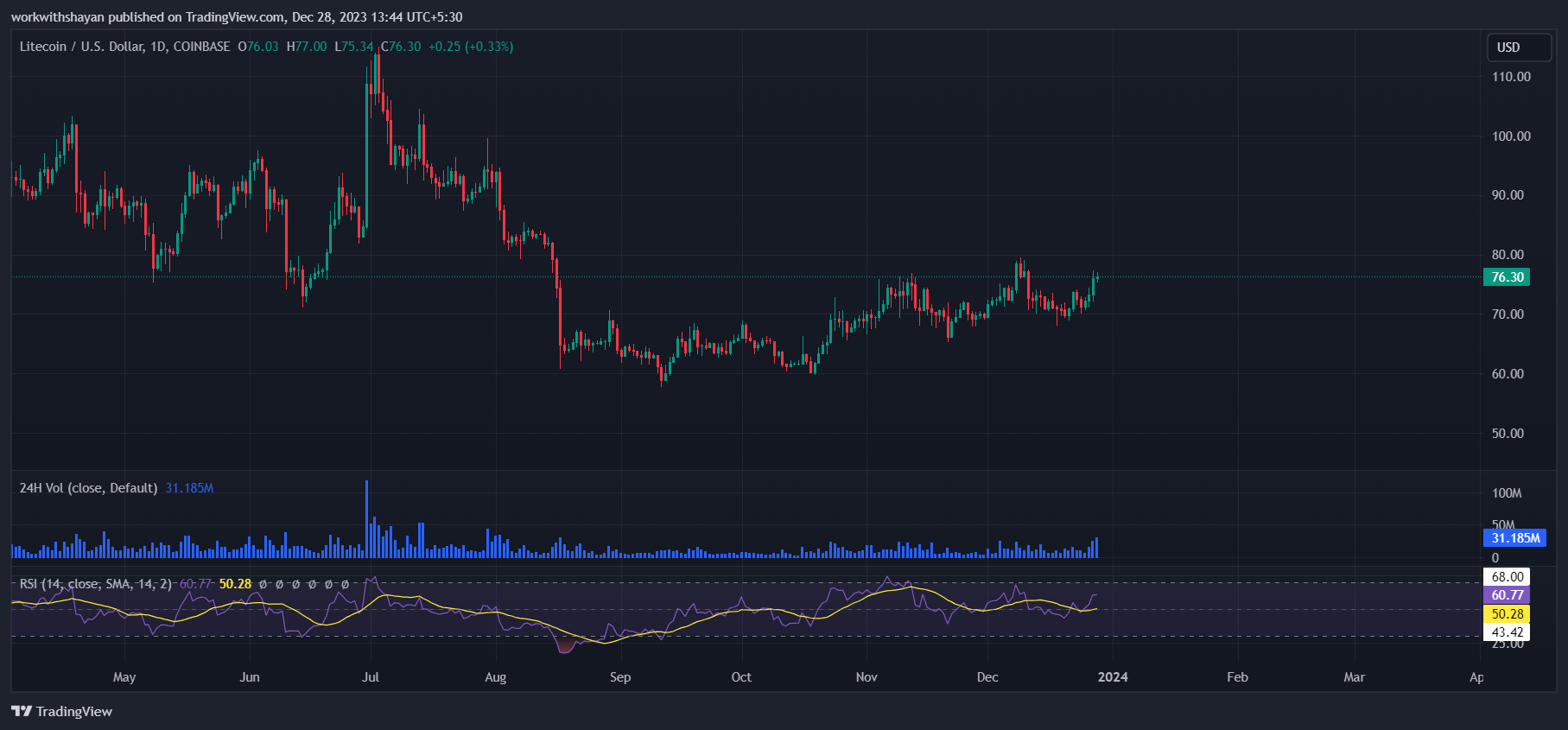This screenshot has height=730, width=1568.
Task: Click the Jul label on the time axis
Action: tap(371, 677)
